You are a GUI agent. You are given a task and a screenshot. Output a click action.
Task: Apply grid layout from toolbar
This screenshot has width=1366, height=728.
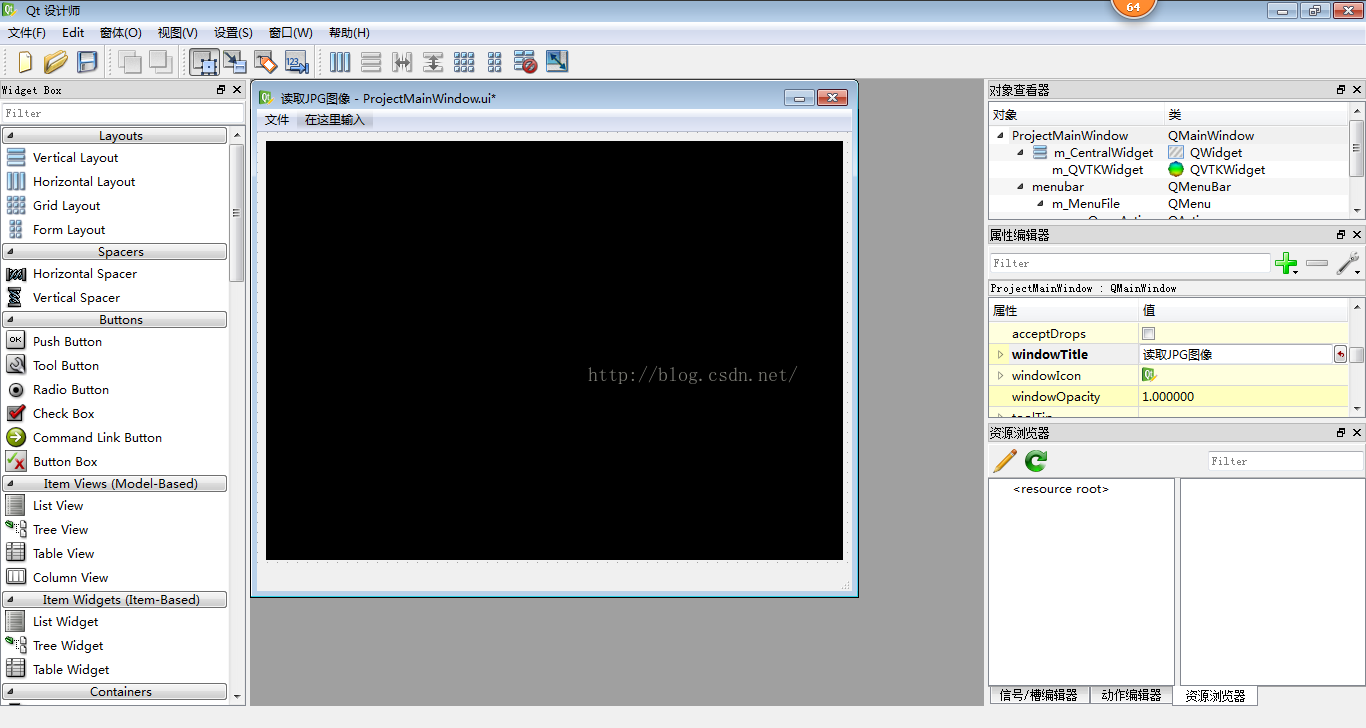pos(464,62)
